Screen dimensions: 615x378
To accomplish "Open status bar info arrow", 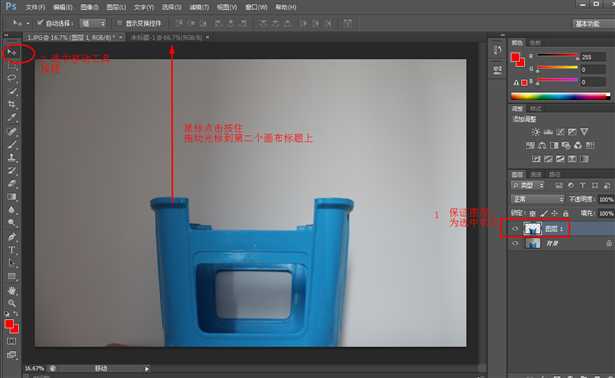I will point(147,369).
